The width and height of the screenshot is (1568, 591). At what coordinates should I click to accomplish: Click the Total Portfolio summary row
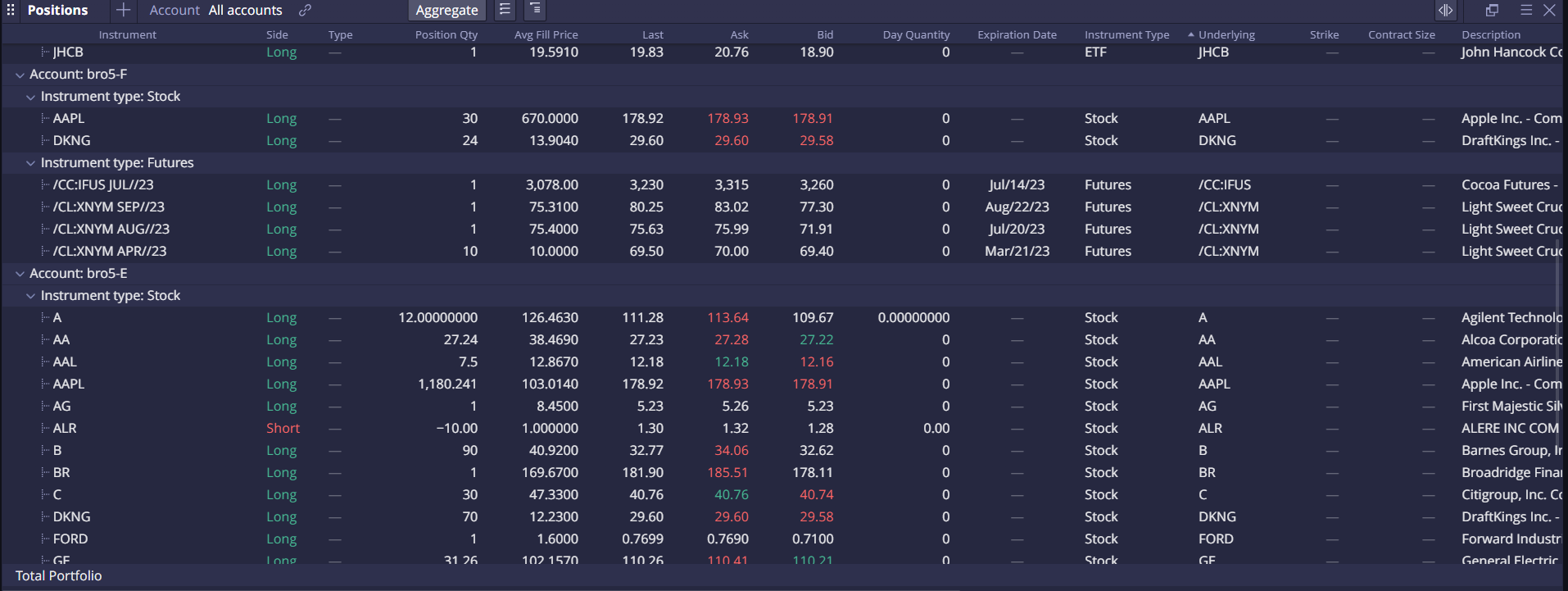59,576
